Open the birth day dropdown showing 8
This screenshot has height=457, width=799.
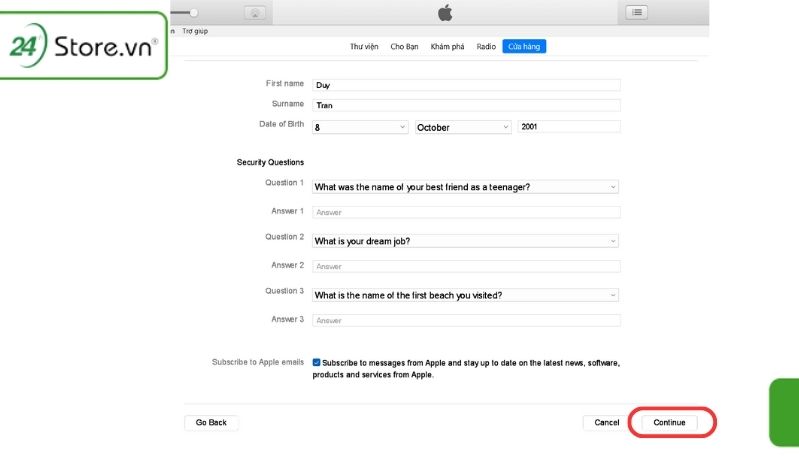(x=360, y=127)
